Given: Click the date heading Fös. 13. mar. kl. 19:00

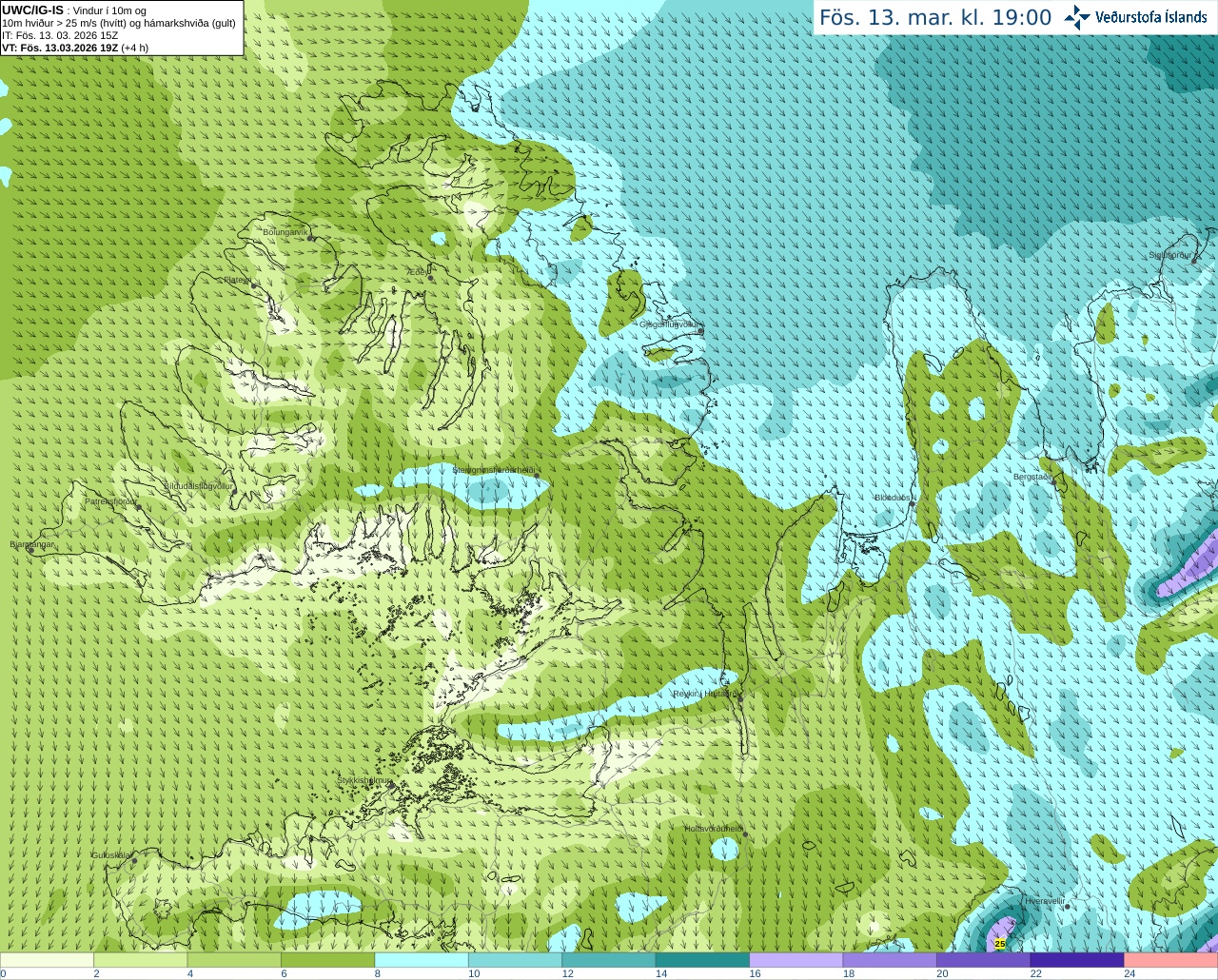Looking at the screenshot, I should tap(935, 17).
